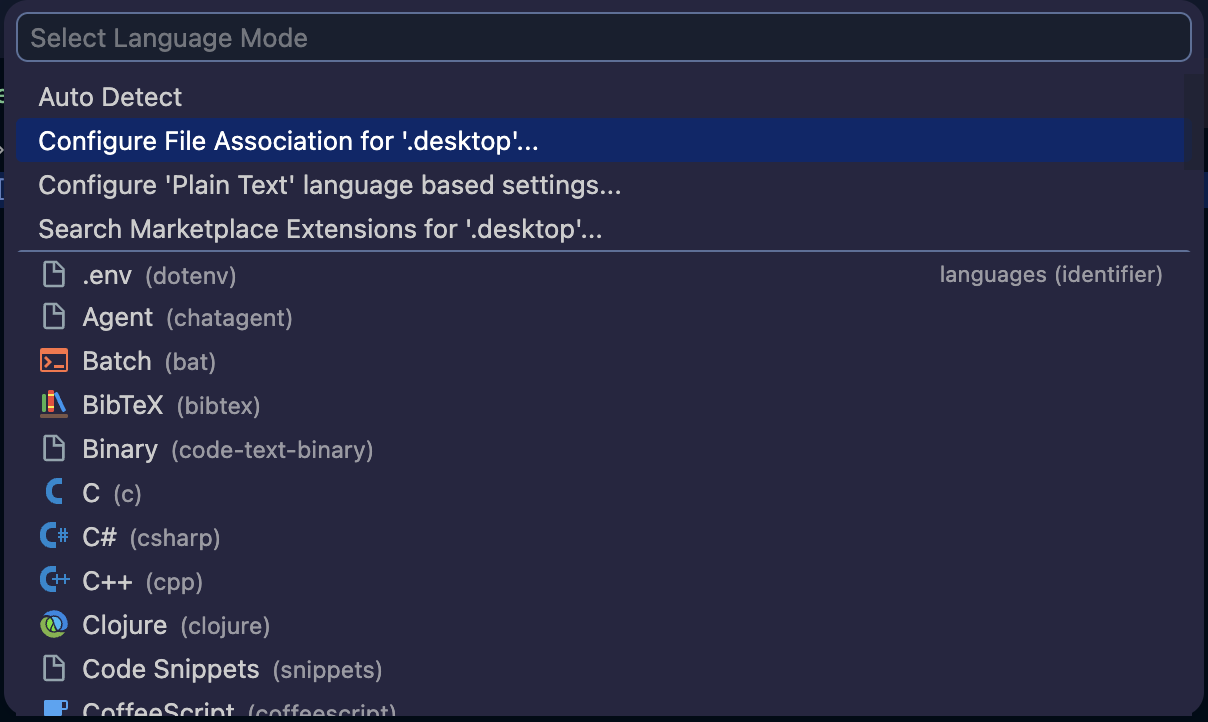1208x722 pixels.
Task: Click the C++ language icon
Action: coord(53,581)
